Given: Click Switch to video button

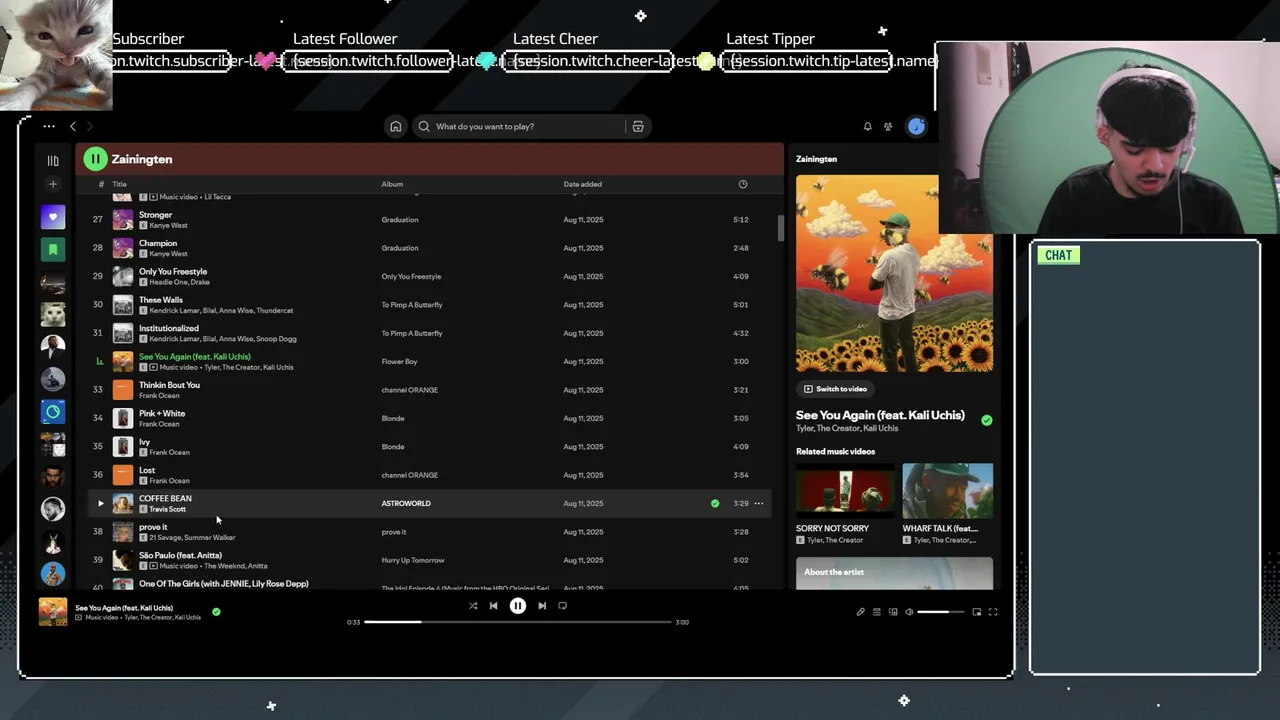Looking at the screenshot, I should click(x=835, y=389).
